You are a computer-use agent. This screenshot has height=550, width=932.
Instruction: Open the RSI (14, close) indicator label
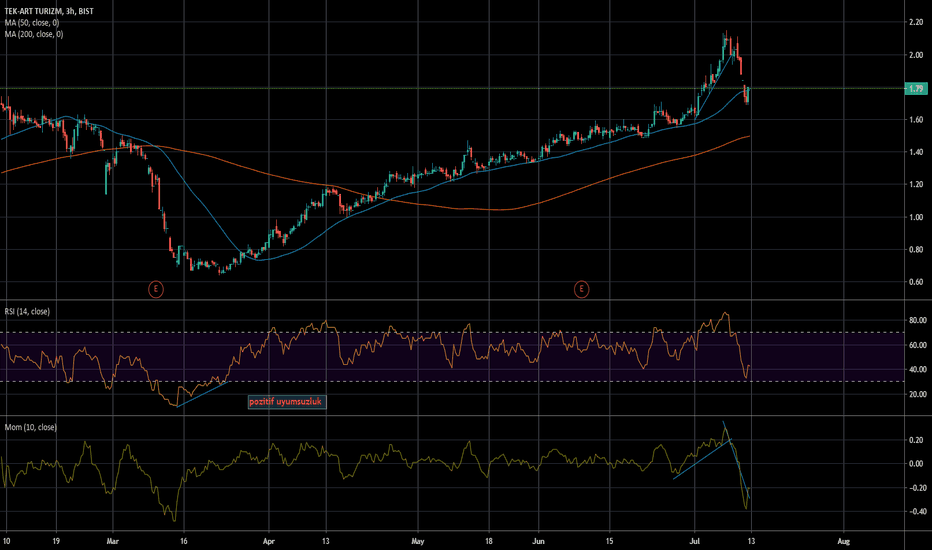[x=27, y=312]
